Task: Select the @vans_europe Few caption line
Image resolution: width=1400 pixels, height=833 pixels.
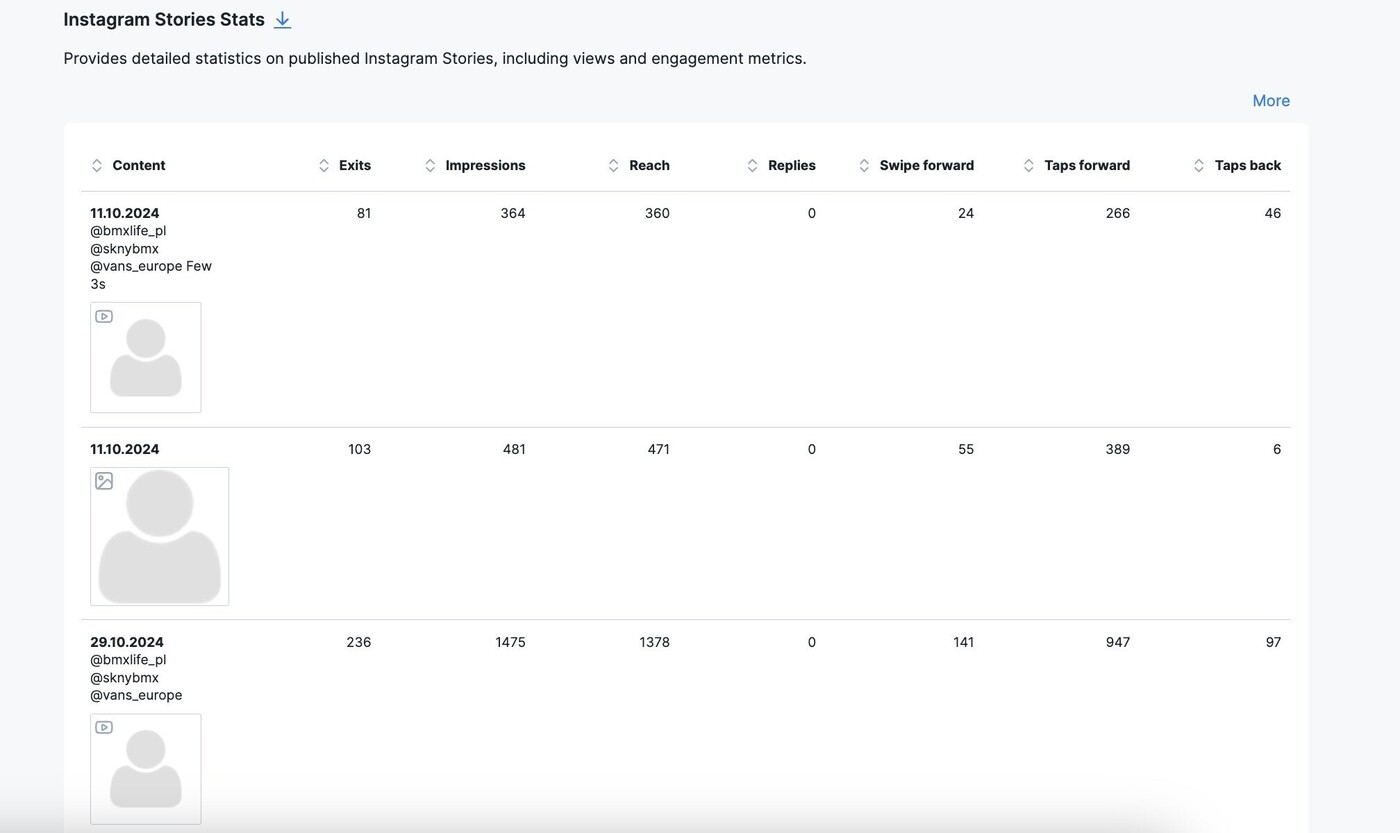Action: [x=151, y=267]
